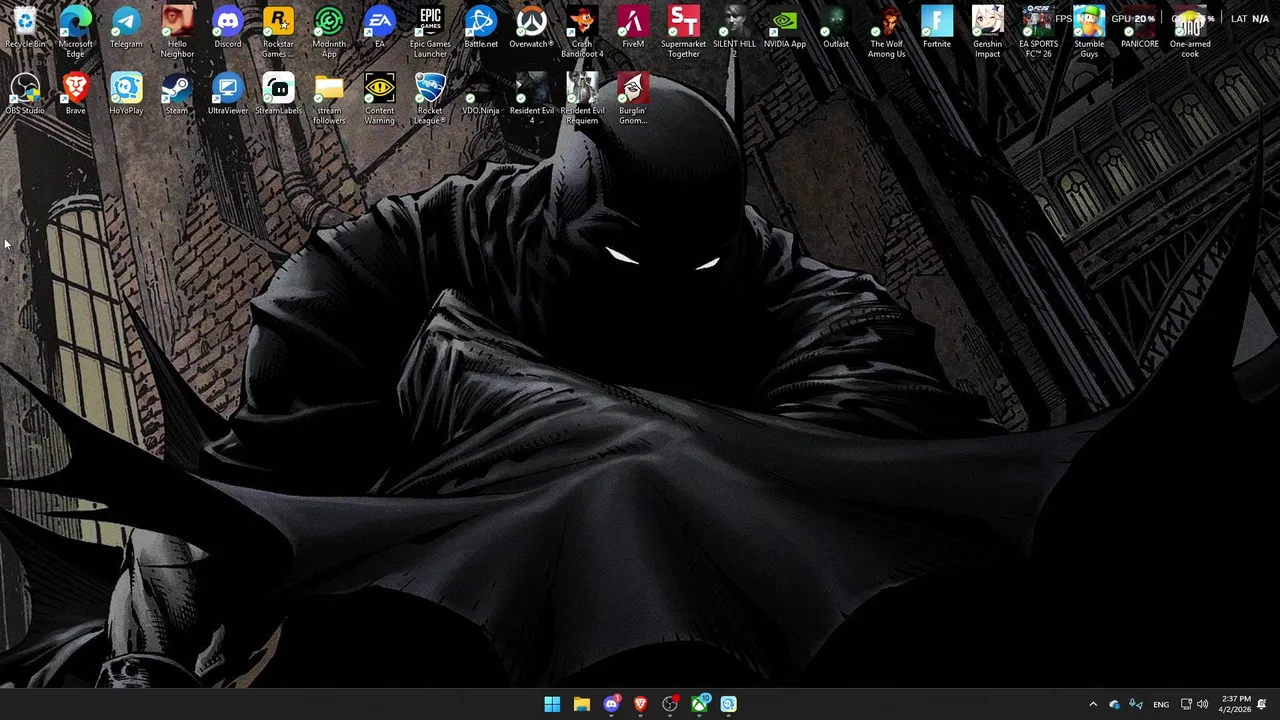This screenshot has width=1280, height=720.
Task: Select the UltraViewer desktop shortcut
Action: click(228, 95)
